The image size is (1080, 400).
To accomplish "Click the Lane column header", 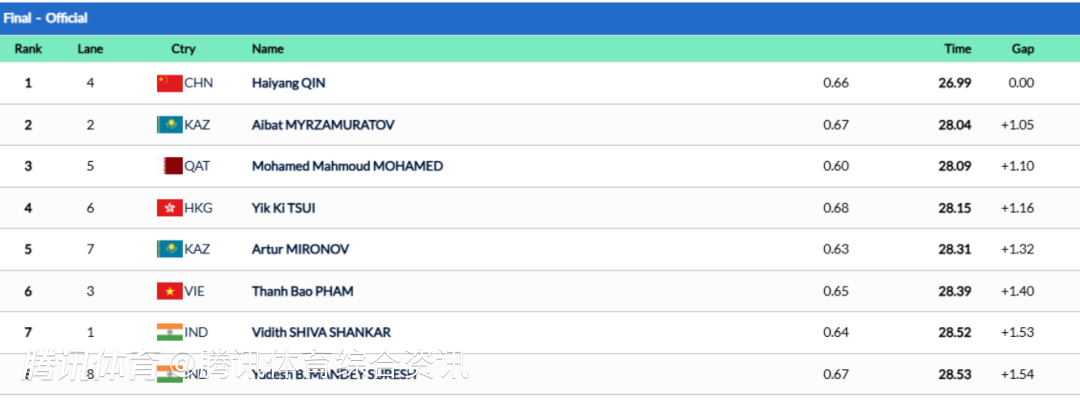I will click(90, 49).
